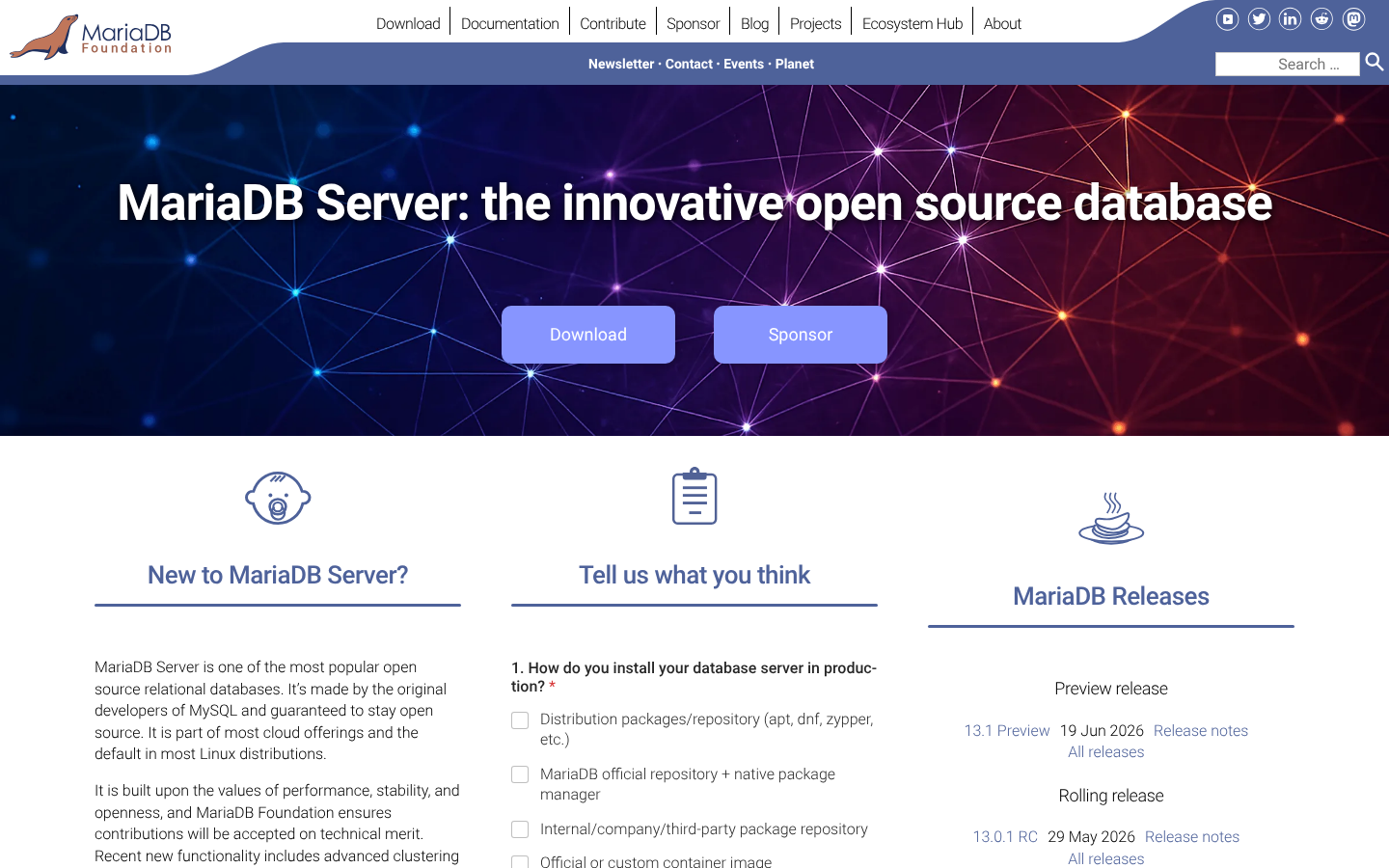1389x868 pixels.
Task: Open the Documentation menu item
Action: point(510,23)
